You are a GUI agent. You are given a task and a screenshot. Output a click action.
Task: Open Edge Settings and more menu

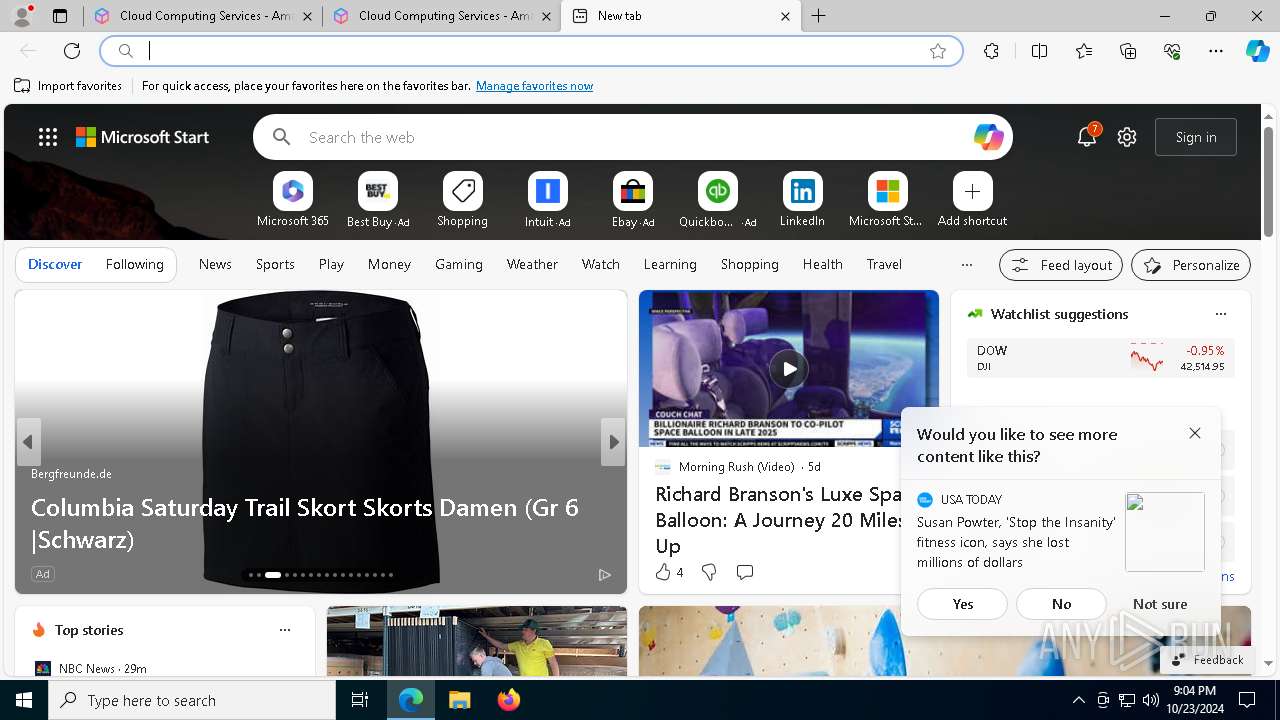tap(1216, 51)
